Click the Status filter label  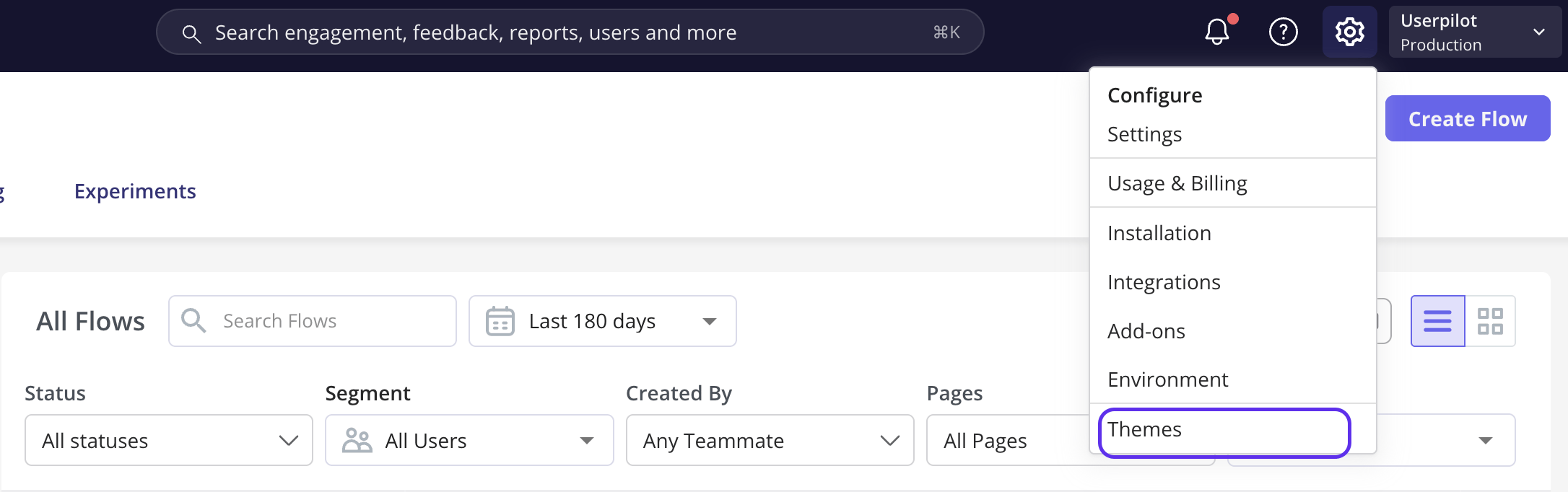(x=56, y=393)
